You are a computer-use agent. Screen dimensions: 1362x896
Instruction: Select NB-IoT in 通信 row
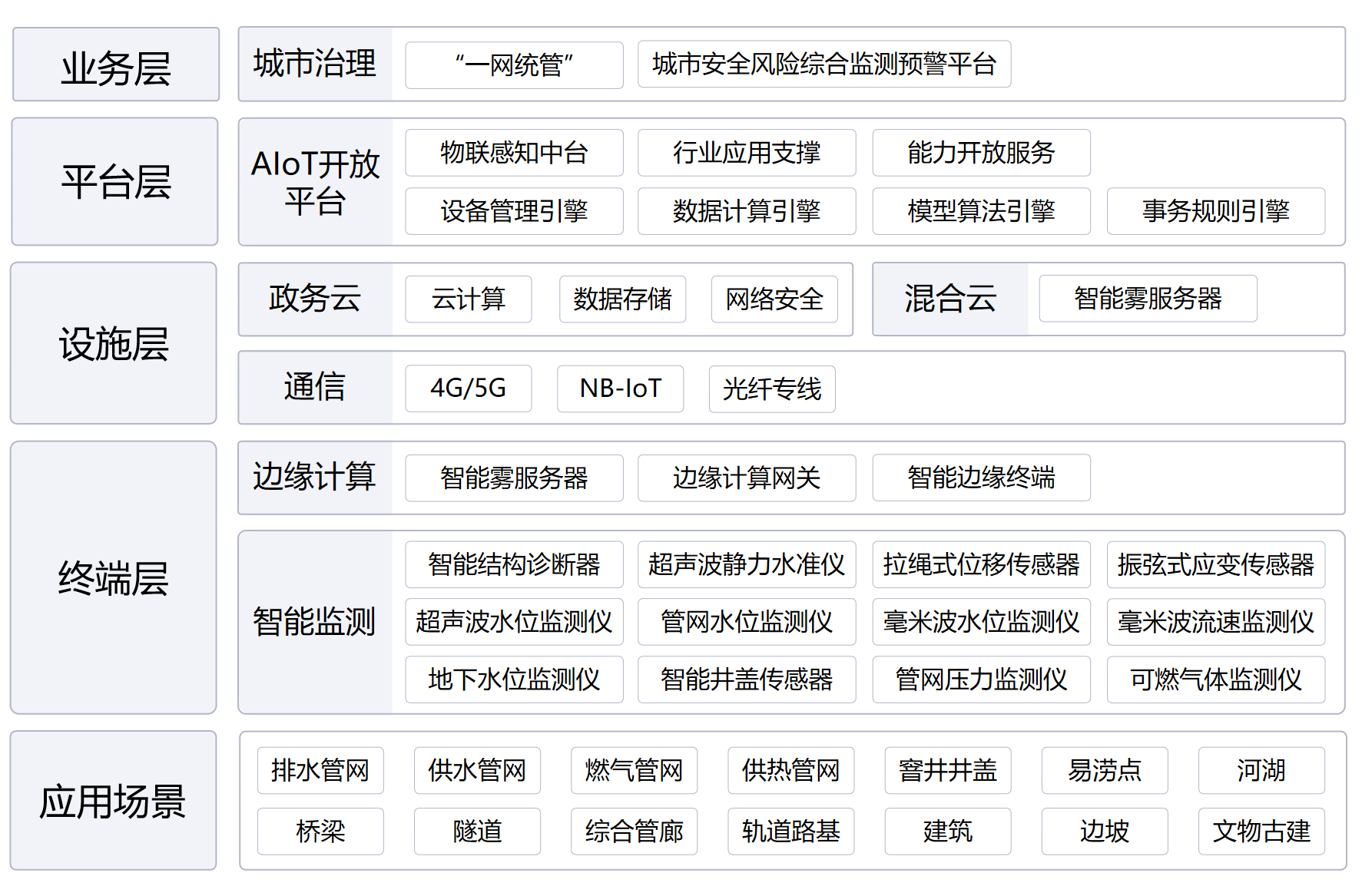coord(619,389)
